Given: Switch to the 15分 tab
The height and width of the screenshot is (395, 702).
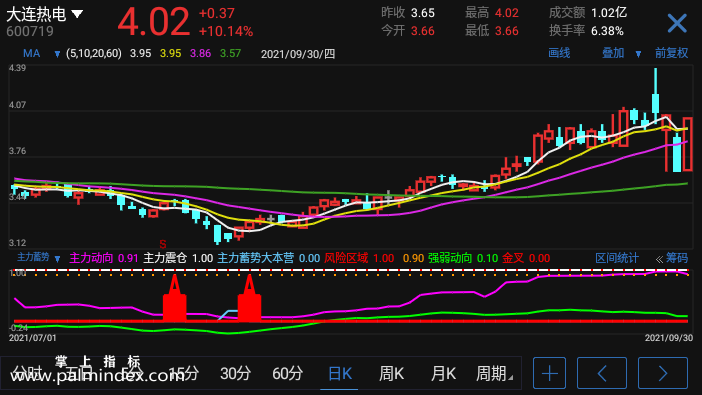Looking at the screenshot, I should (x=184, y=373).
